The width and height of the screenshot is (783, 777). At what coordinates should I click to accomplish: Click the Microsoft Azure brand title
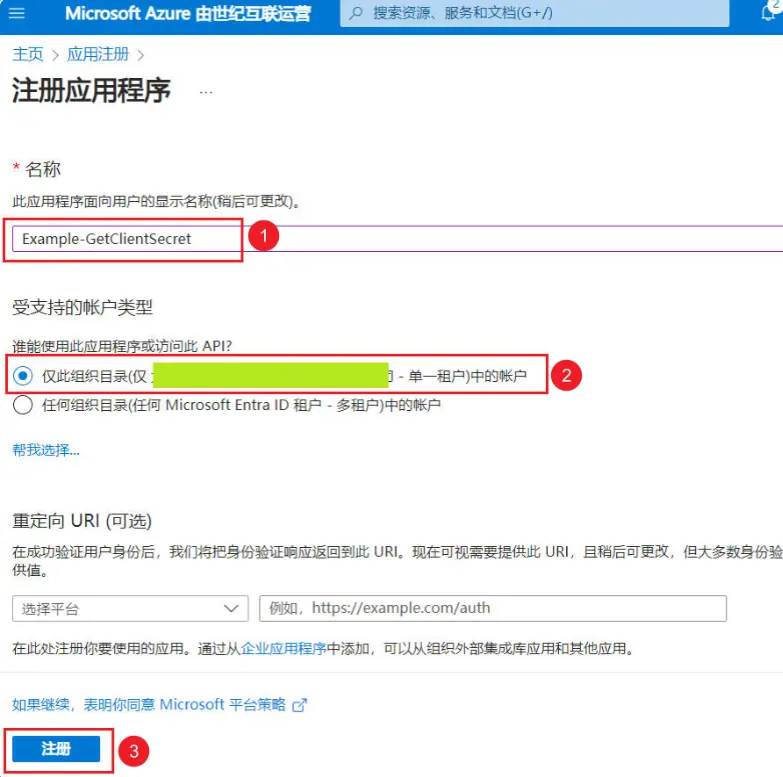[187, 14]
